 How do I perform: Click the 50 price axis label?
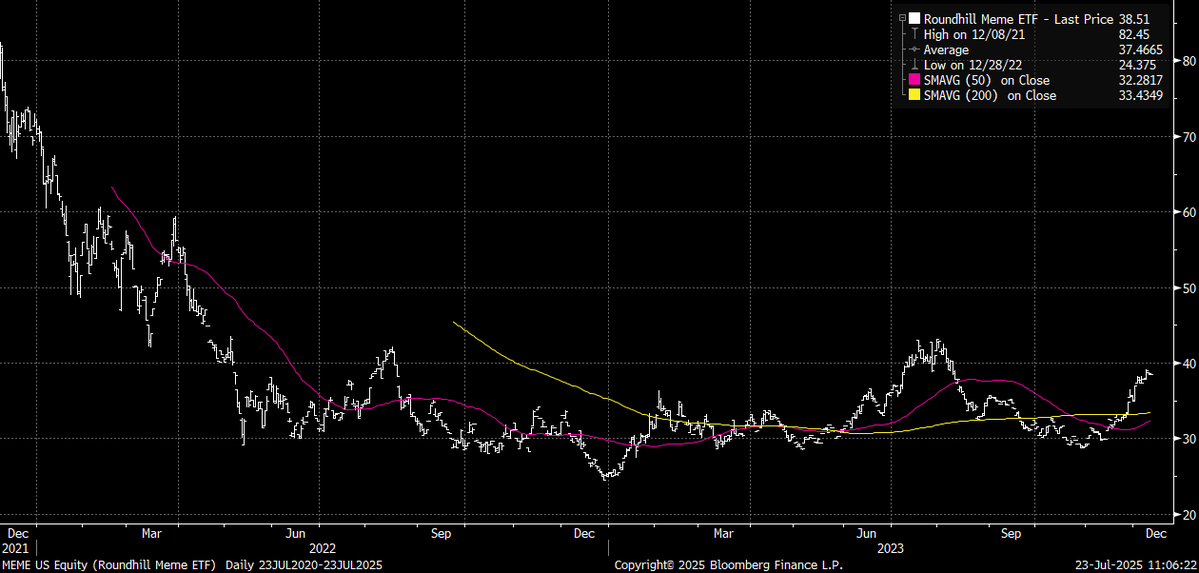click(1188, 288)
